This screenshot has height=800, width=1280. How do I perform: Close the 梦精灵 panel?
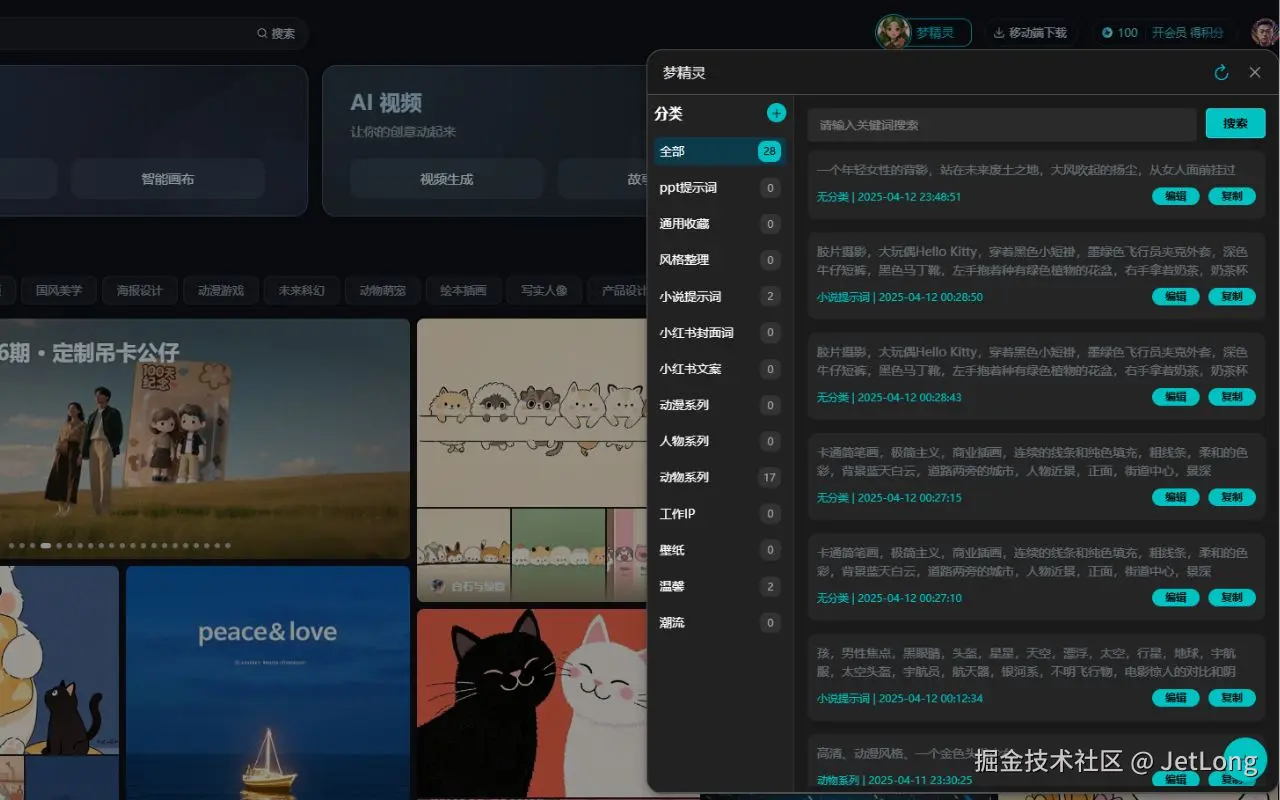(1255, 73)
